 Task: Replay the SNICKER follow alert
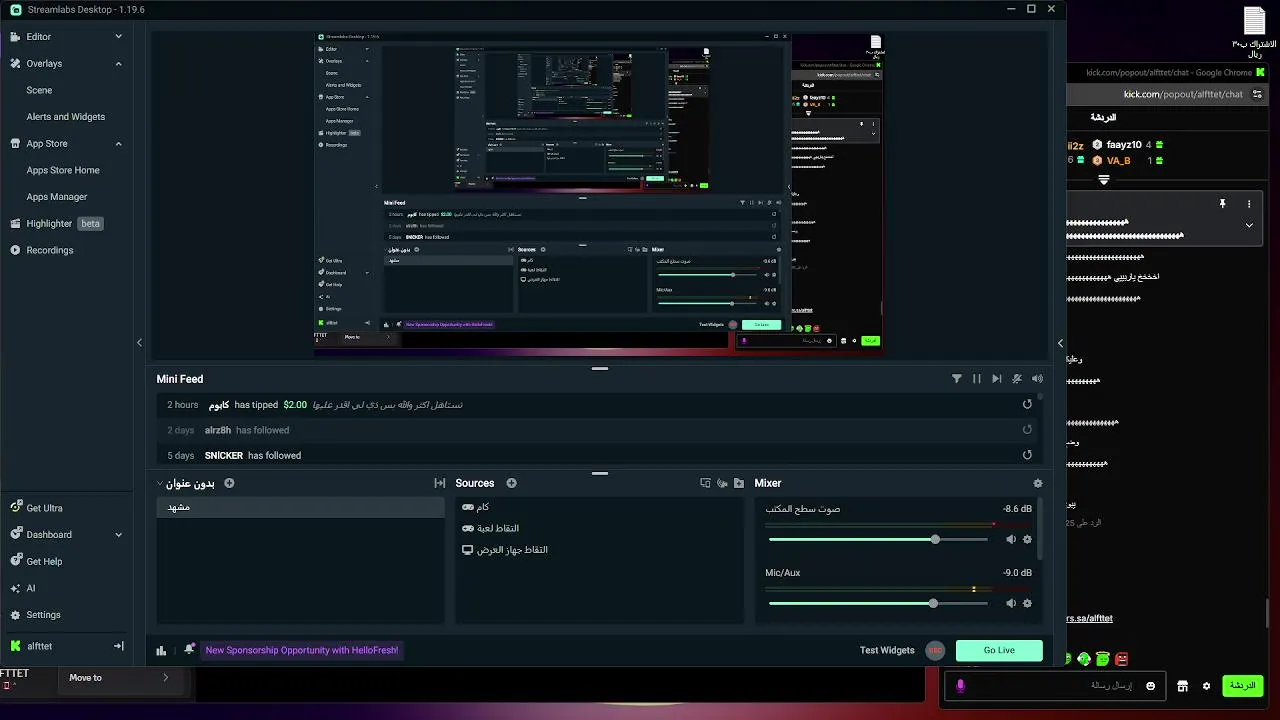pyautogui.click(x=1027, y=455)
